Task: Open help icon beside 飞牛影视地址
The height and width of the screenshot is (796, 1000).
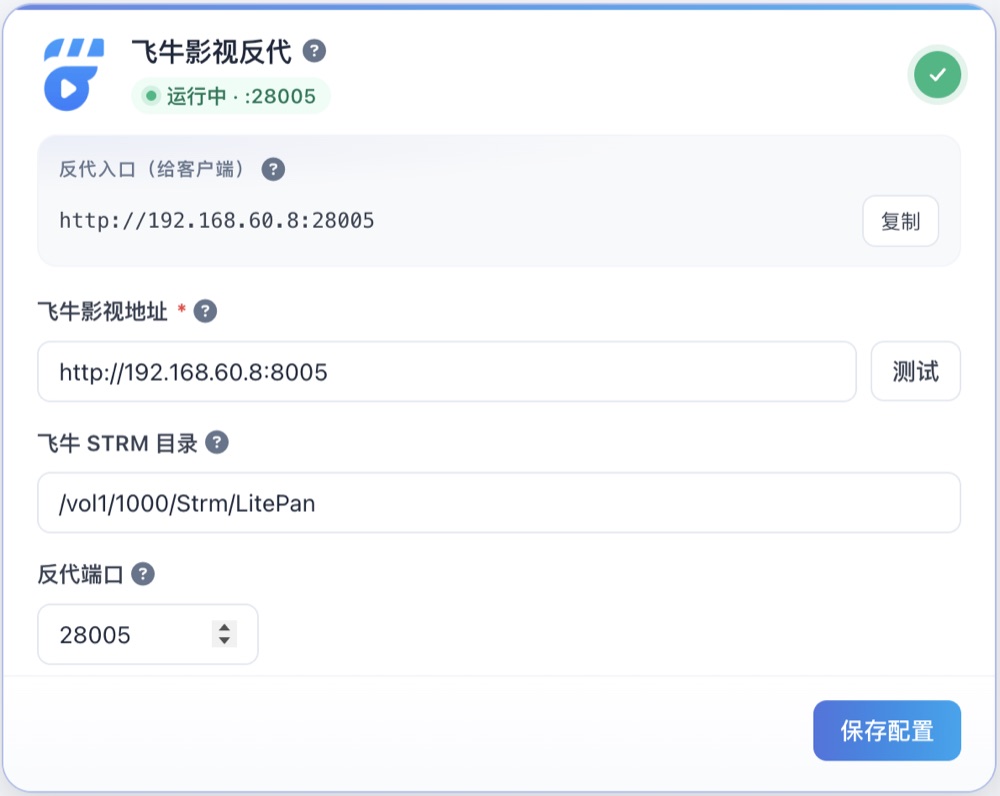Action: (x=205, y=311)
